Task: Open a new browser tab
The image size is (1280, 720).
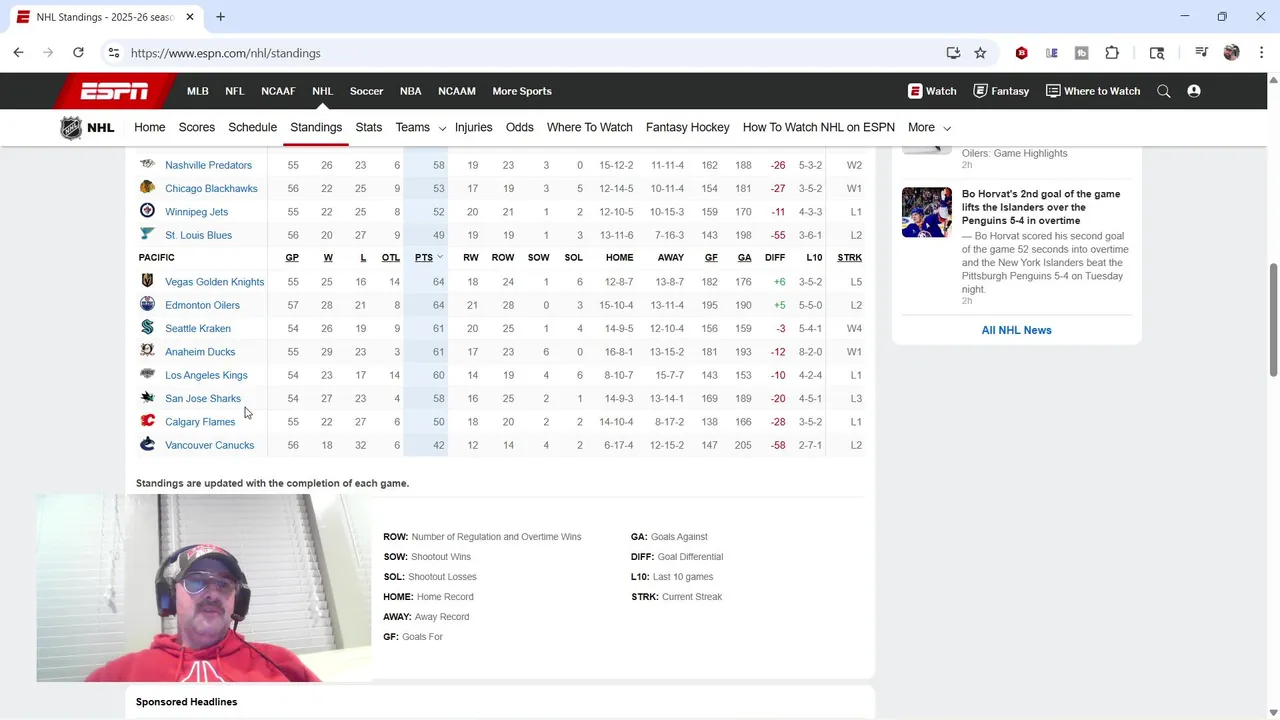Action: (x=220, y=17)
